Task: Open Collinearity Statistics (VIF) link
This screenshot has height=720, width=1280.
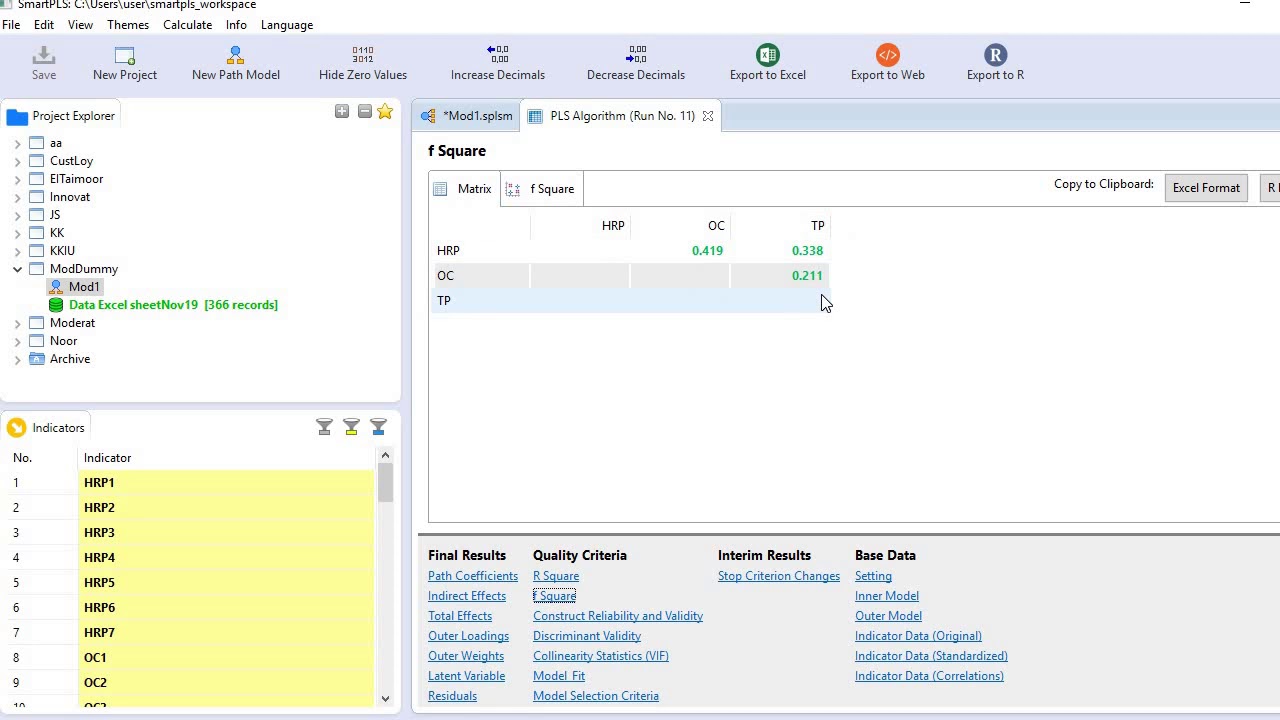Action: tap(601, 656)
